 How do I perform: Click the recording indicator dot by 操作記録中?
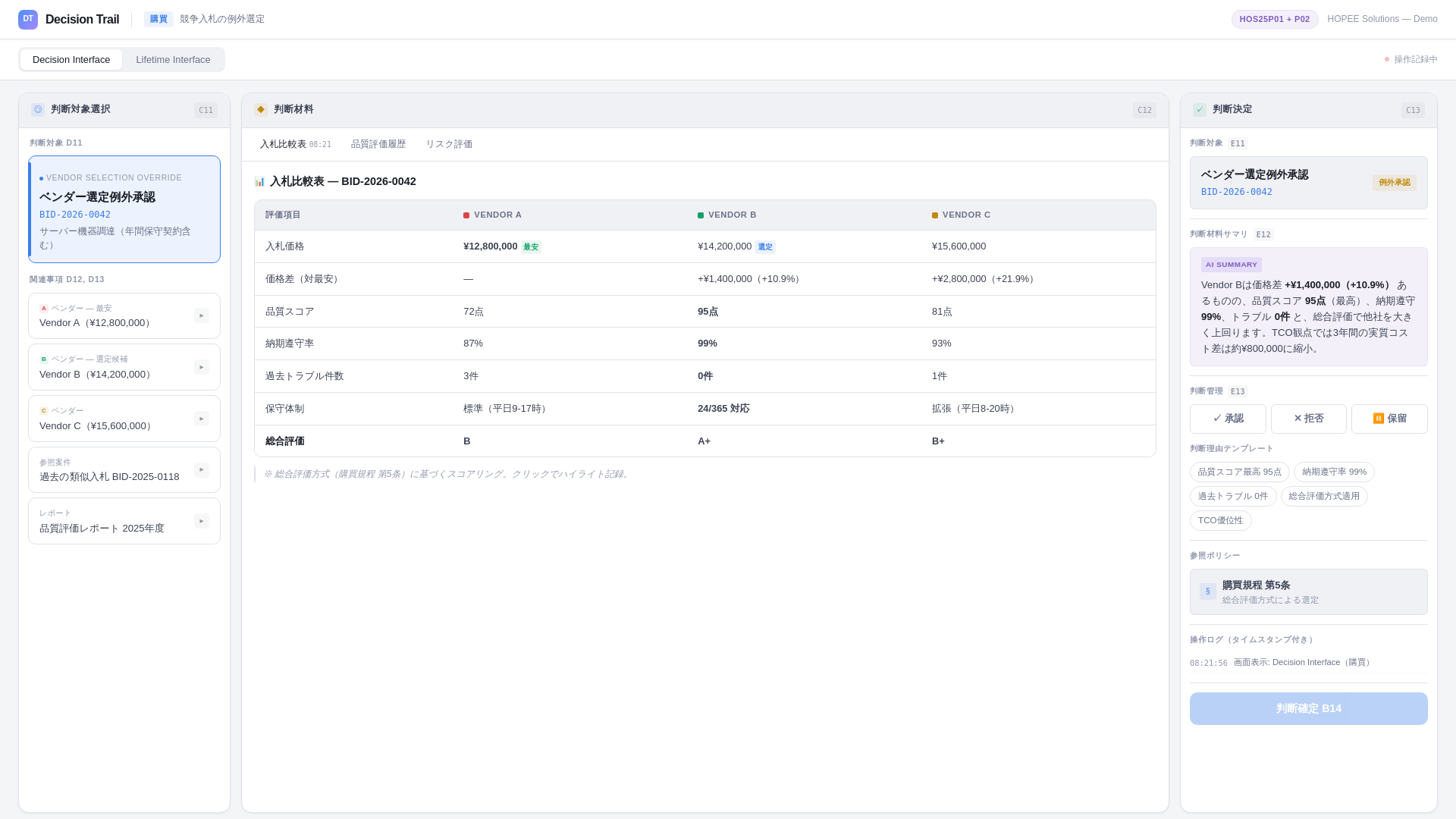[x=1387, y=59]
